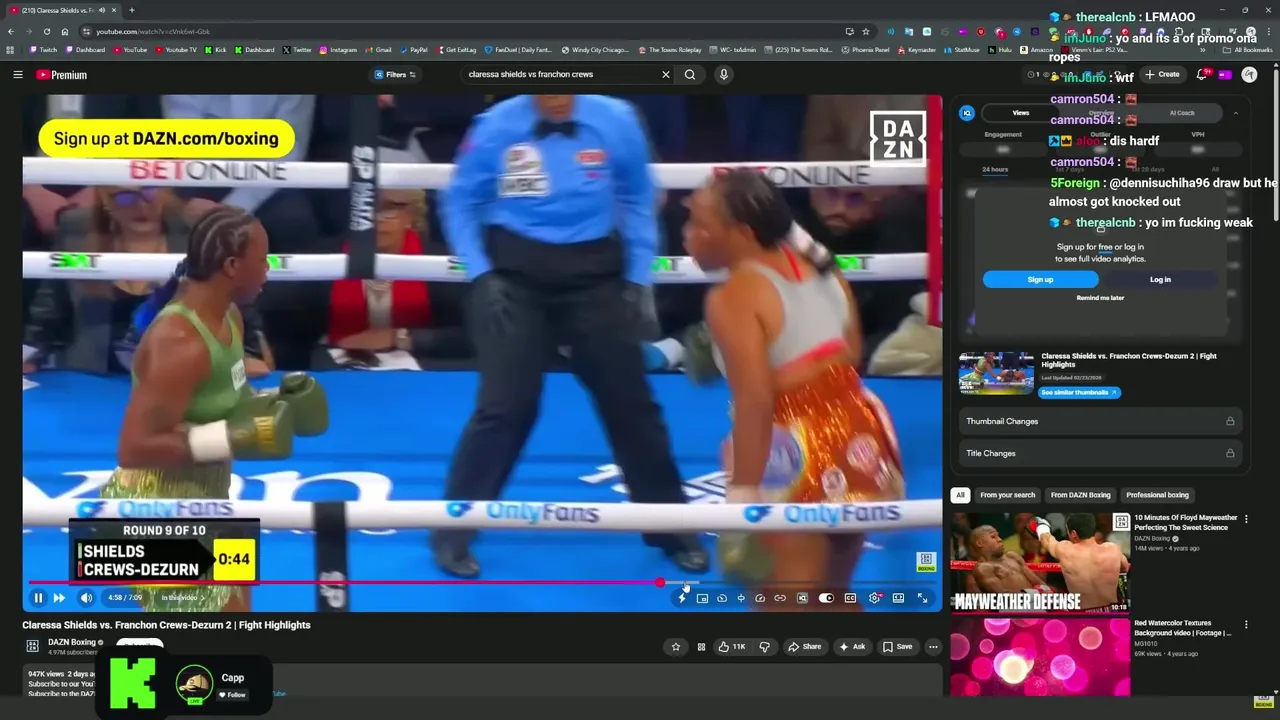Viewport: 1280px width, 720px height.
Task: Click the link icon in player controls
Action: click(x=780, y=598)
